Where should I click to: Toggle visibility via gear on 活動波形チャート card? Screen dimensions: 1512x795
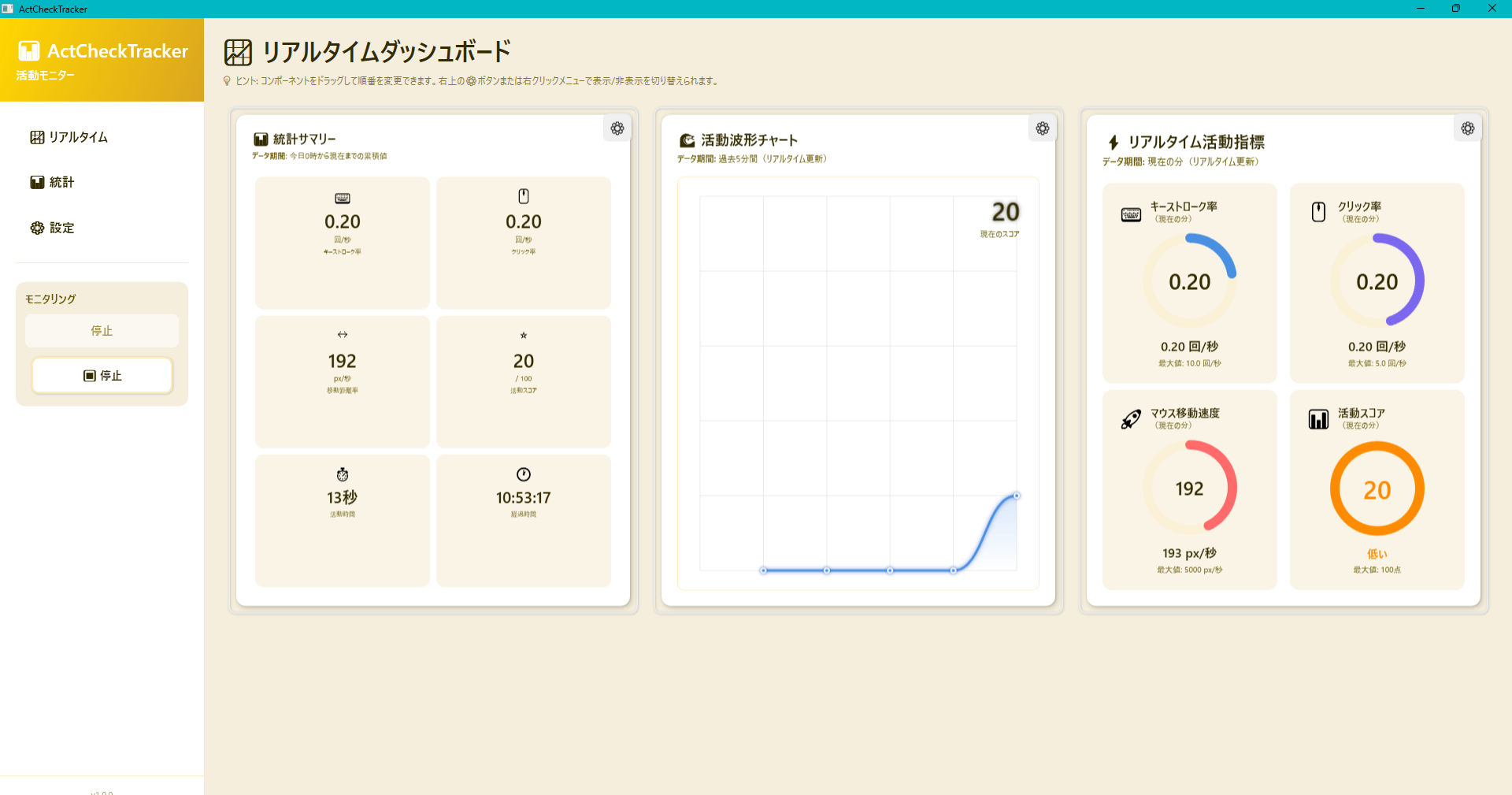pyautogui.click(x=1042, y=128)
